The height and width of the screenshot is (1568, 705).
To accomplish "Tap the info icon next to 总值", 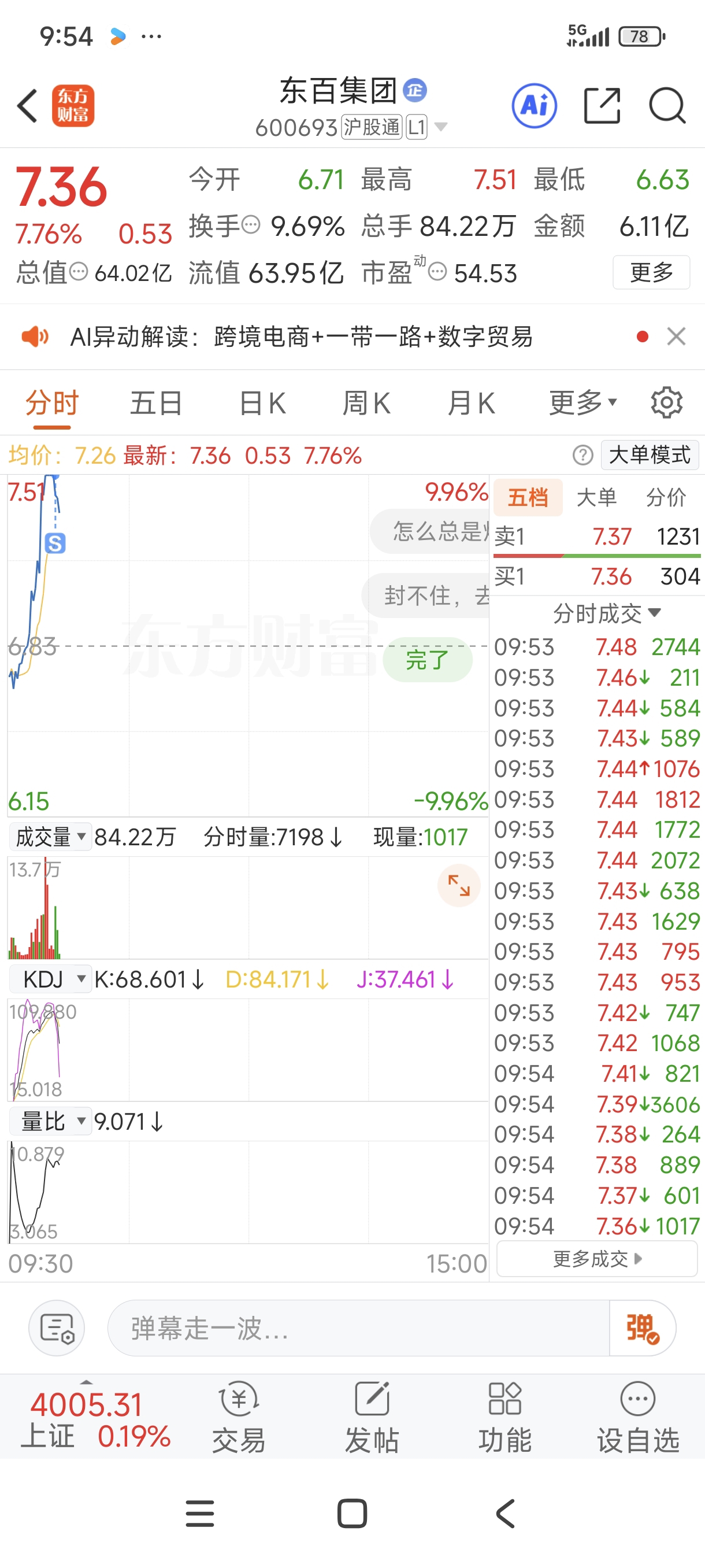I will click(x=79, y=271).
